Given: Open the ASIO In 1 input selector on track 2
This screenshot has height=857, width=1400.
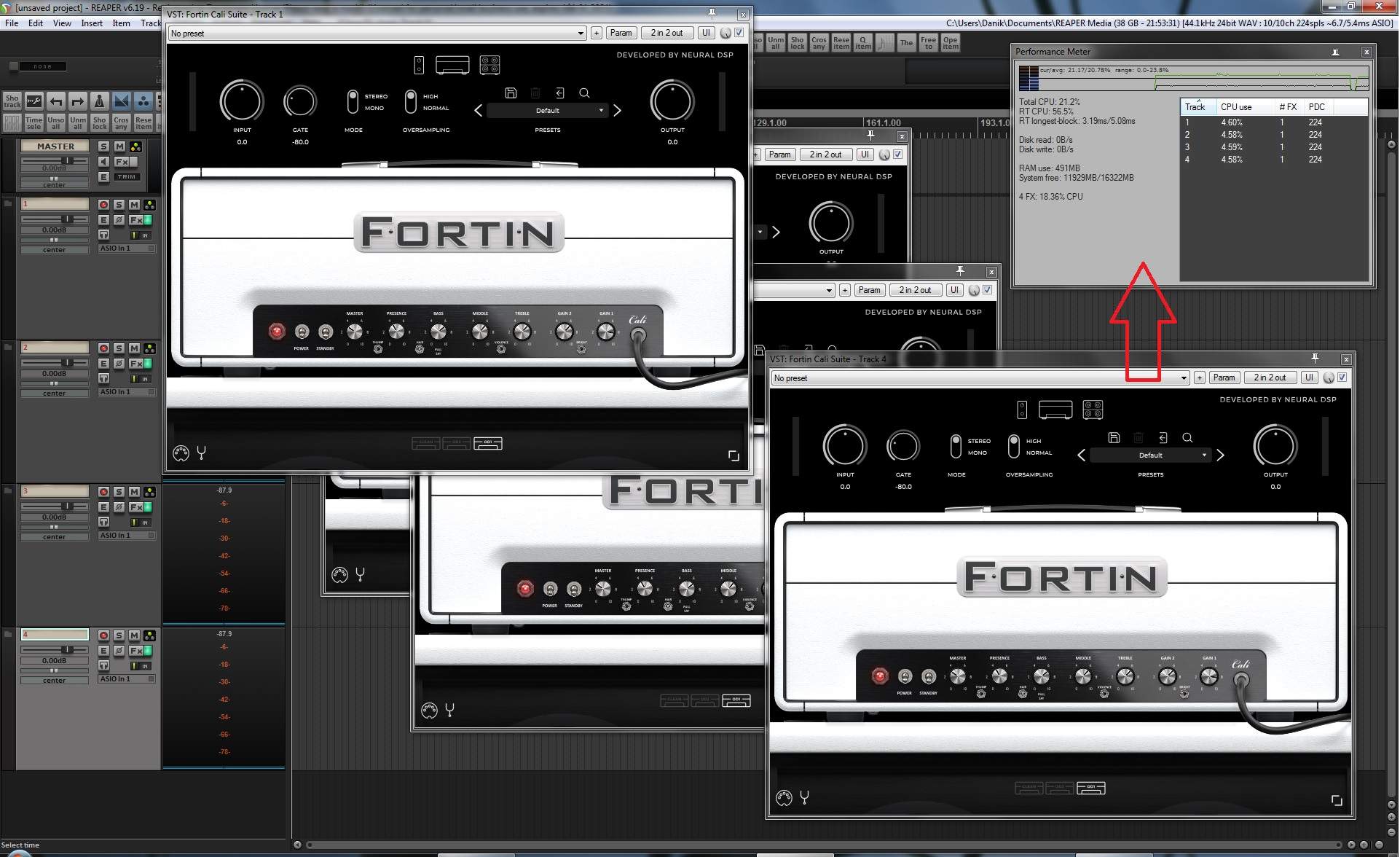Looking at the screenshot, I should 127,392.
